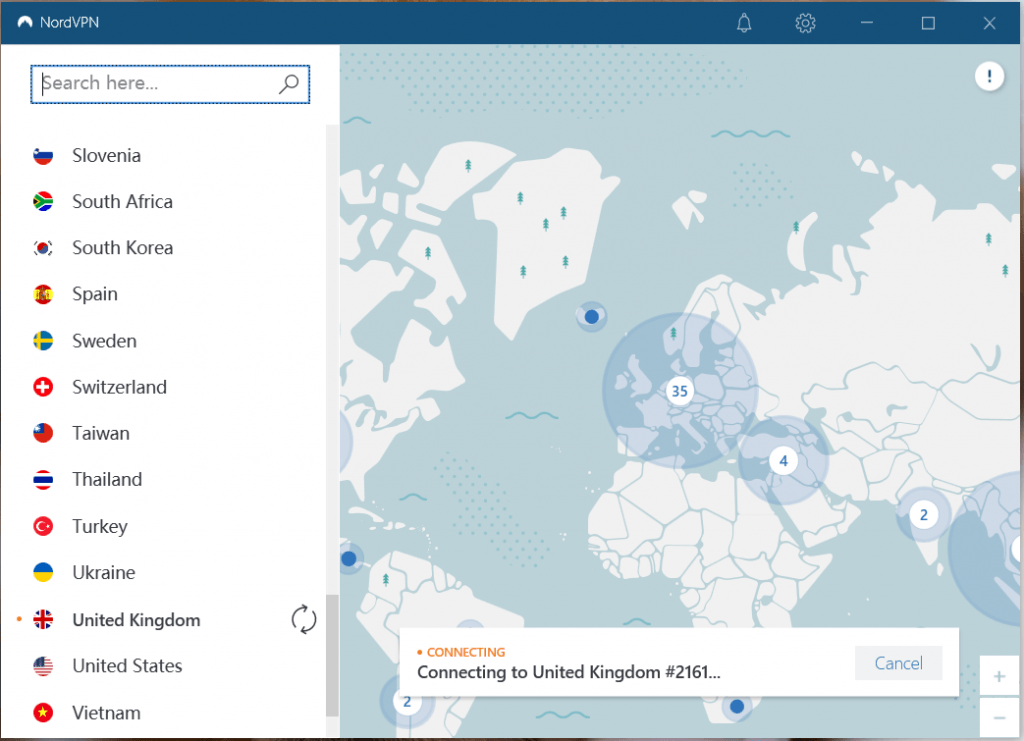1024x741 pixels.
Task: Click the Sweden flag icon
Action: point(43,341)
